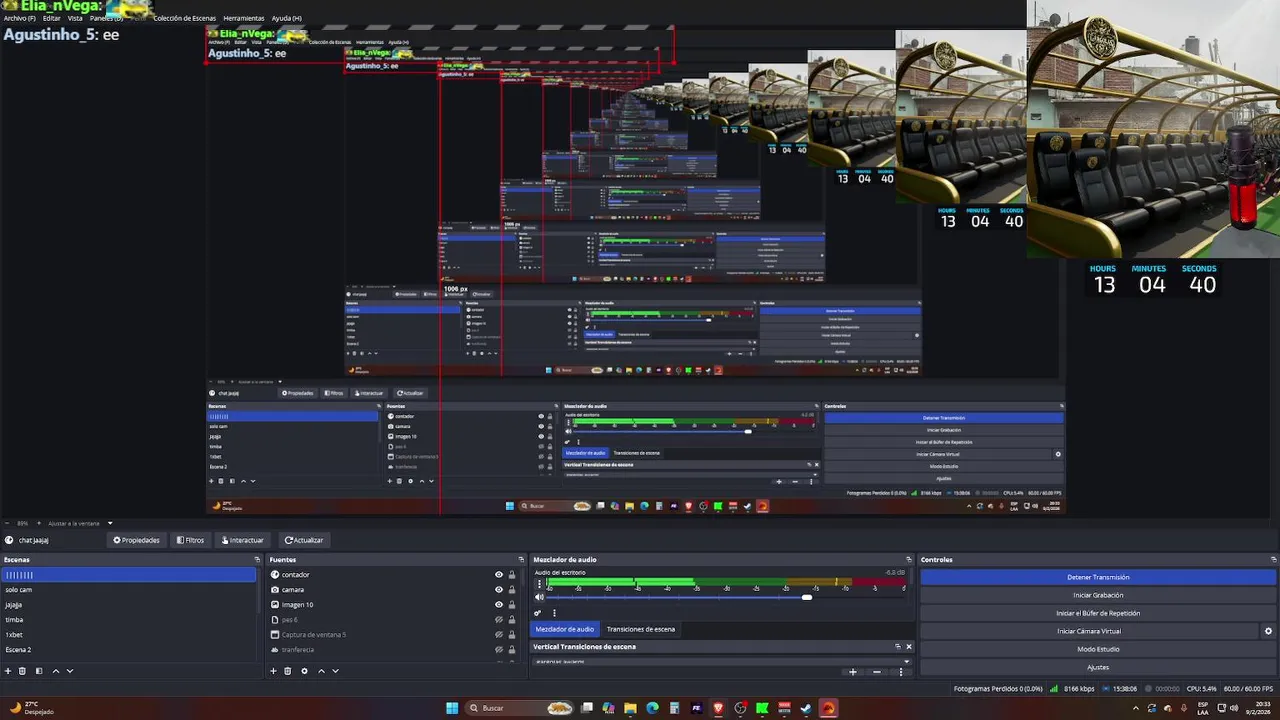Remove selected source with trash icon

pyautogui.click(x=288, y=671)
